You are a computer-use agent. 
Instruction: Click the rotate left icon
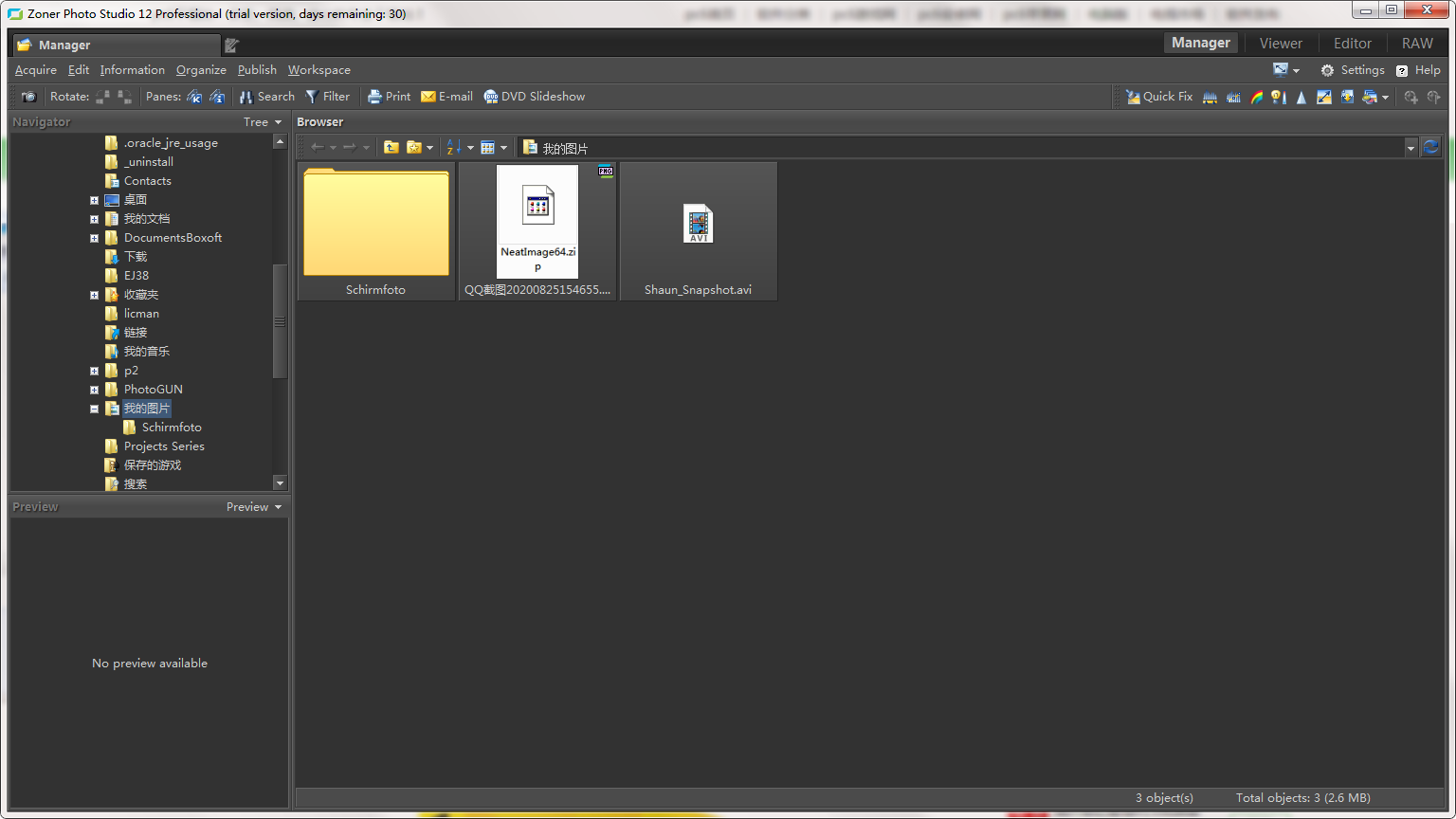point(102,97)
